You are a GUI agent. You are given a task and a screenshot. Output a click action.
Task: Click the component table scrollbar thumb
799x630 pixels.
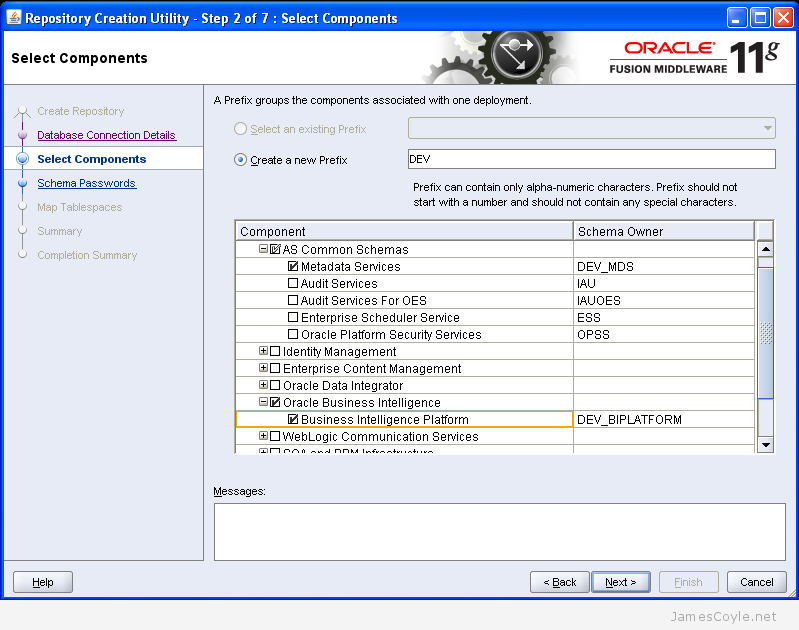(765, 332)
